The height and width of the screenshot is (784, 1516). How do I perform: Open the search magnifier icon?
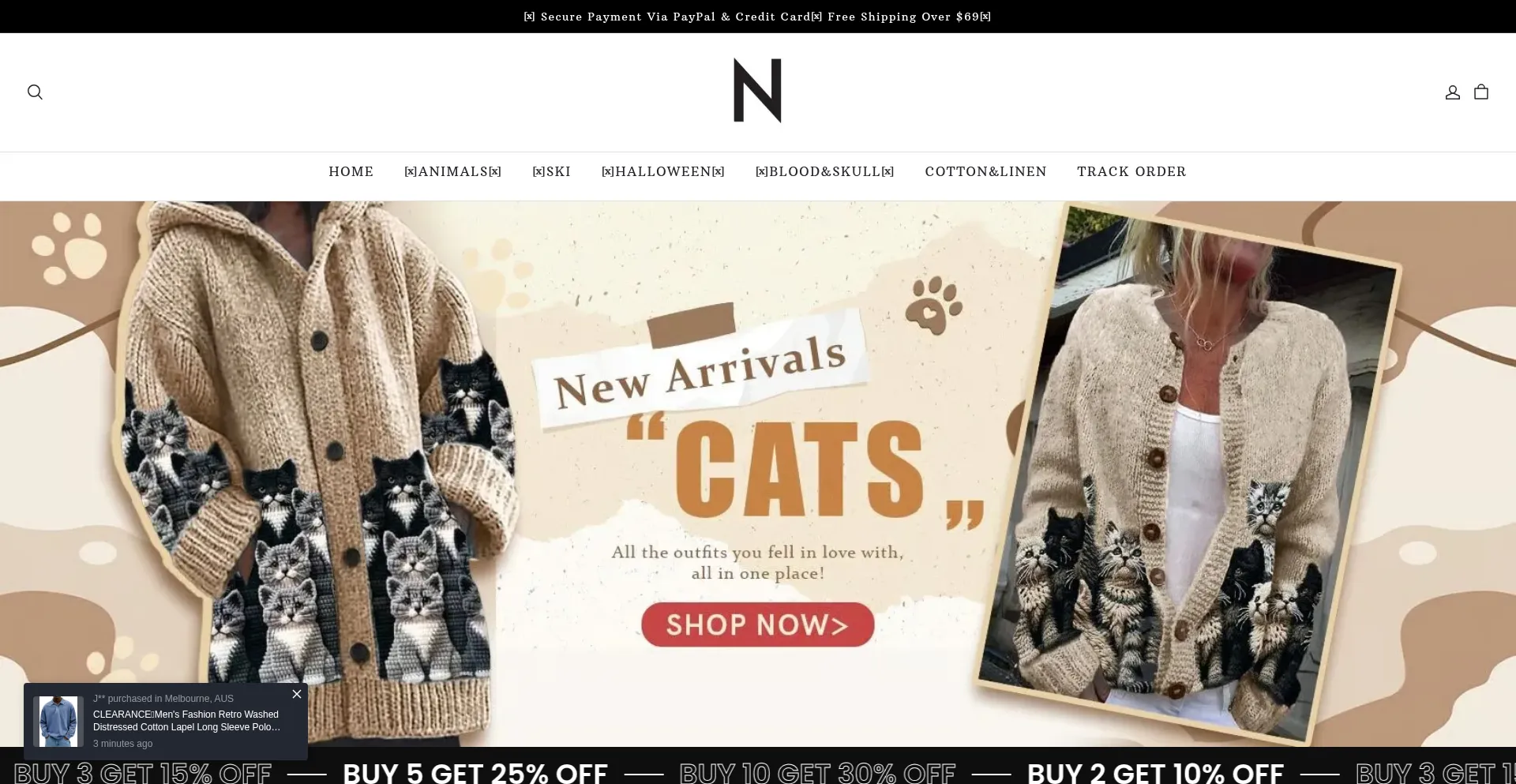[35, 92]
